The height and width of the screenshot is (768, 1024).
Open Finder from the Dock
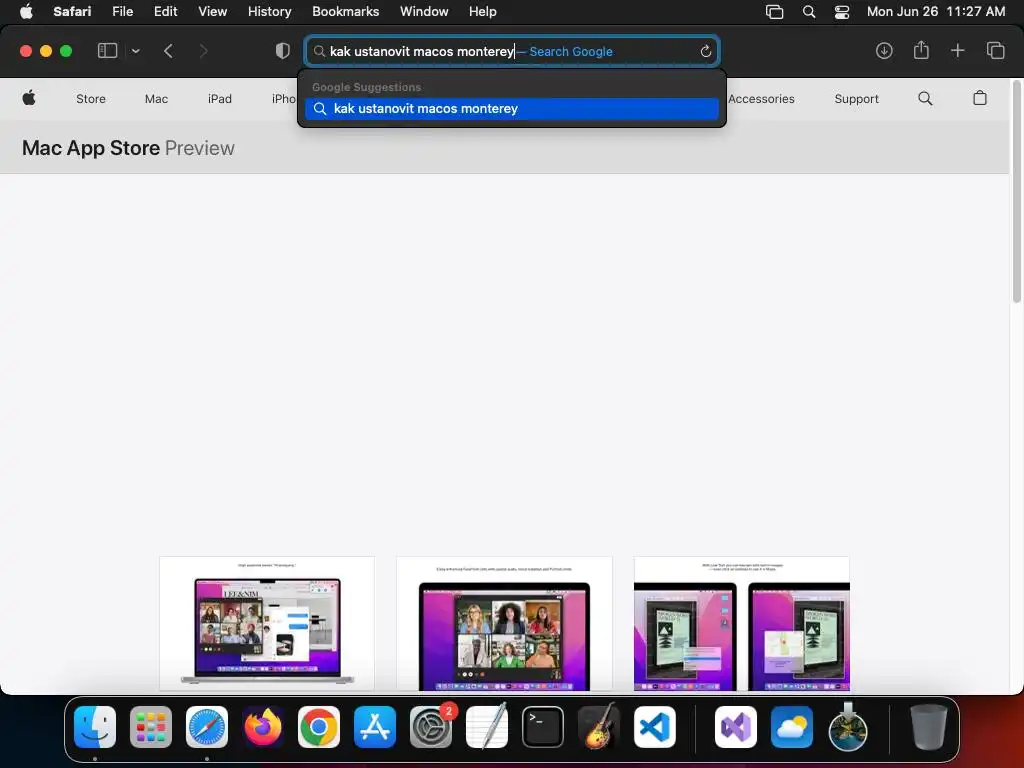tap(95, 727)
